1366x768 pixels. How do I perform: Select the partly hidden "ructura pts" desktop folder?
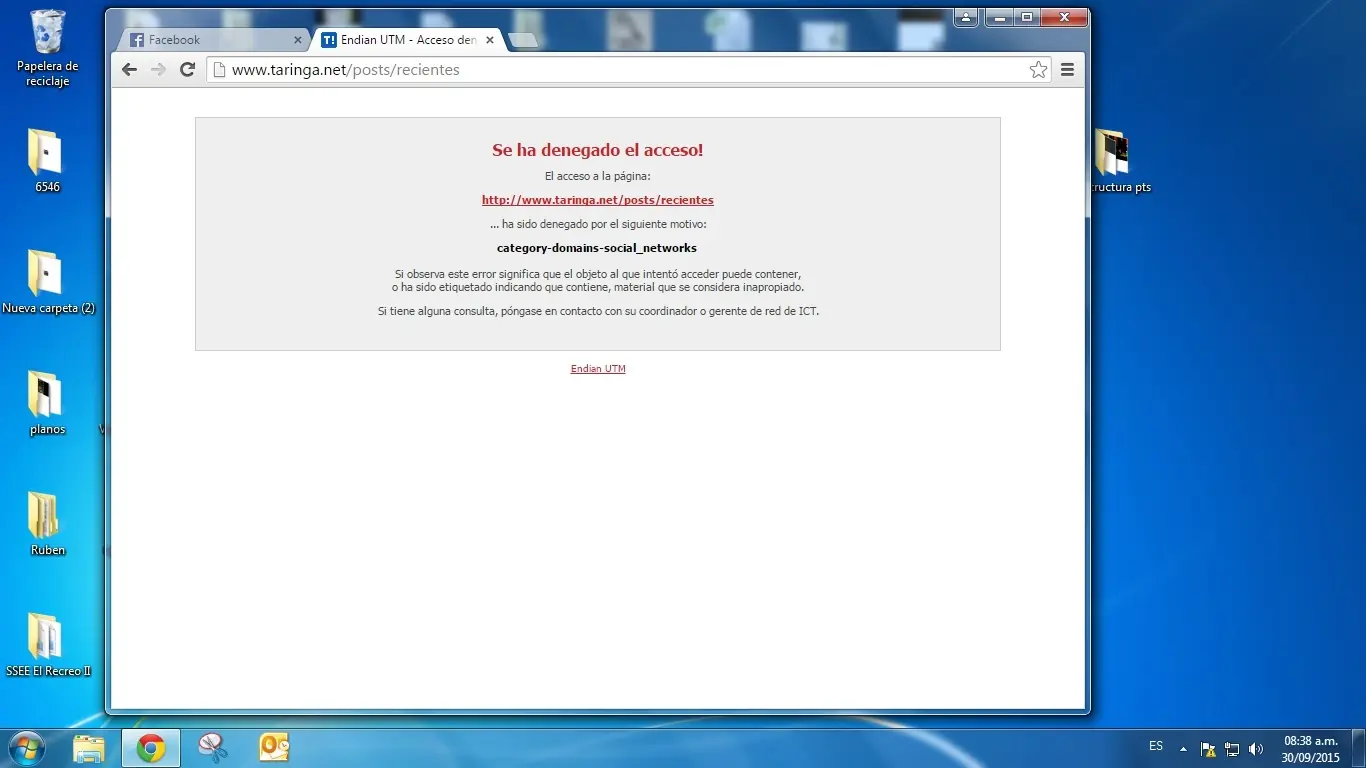click(x=1121, y=161)
